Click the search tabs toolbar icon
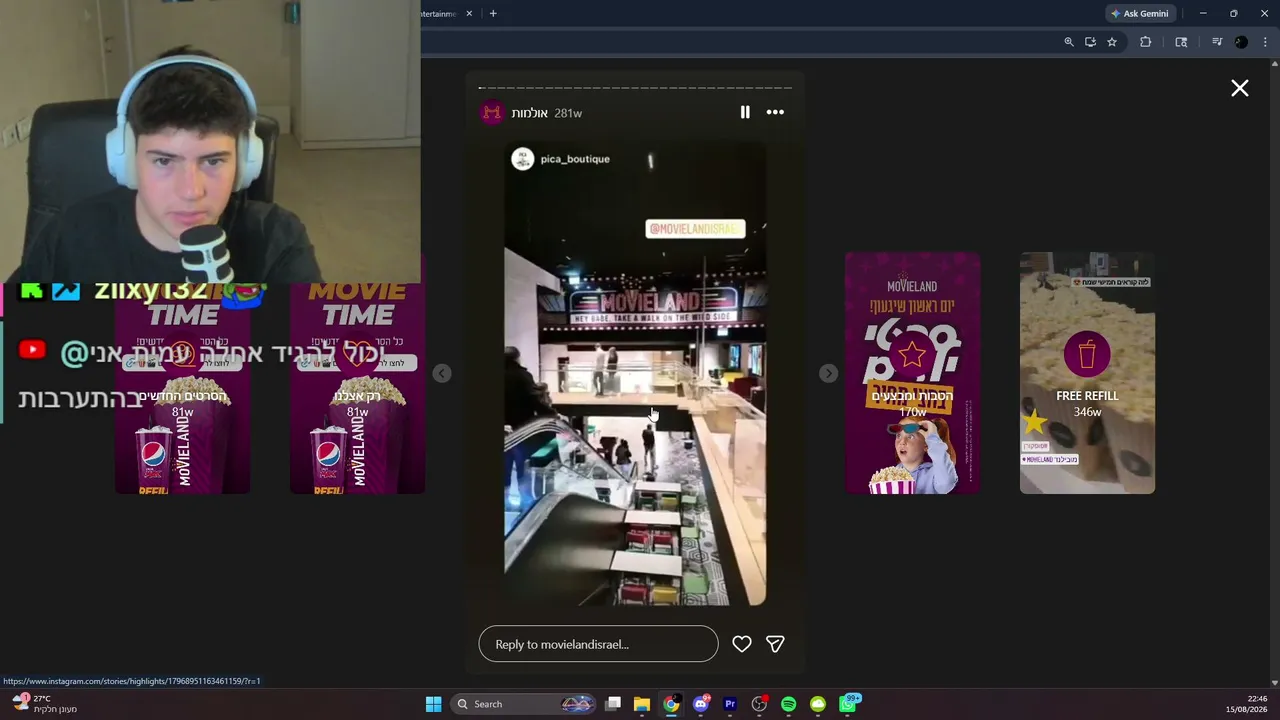Viewport: 1280px width, 720px height. click(1181, 42)
